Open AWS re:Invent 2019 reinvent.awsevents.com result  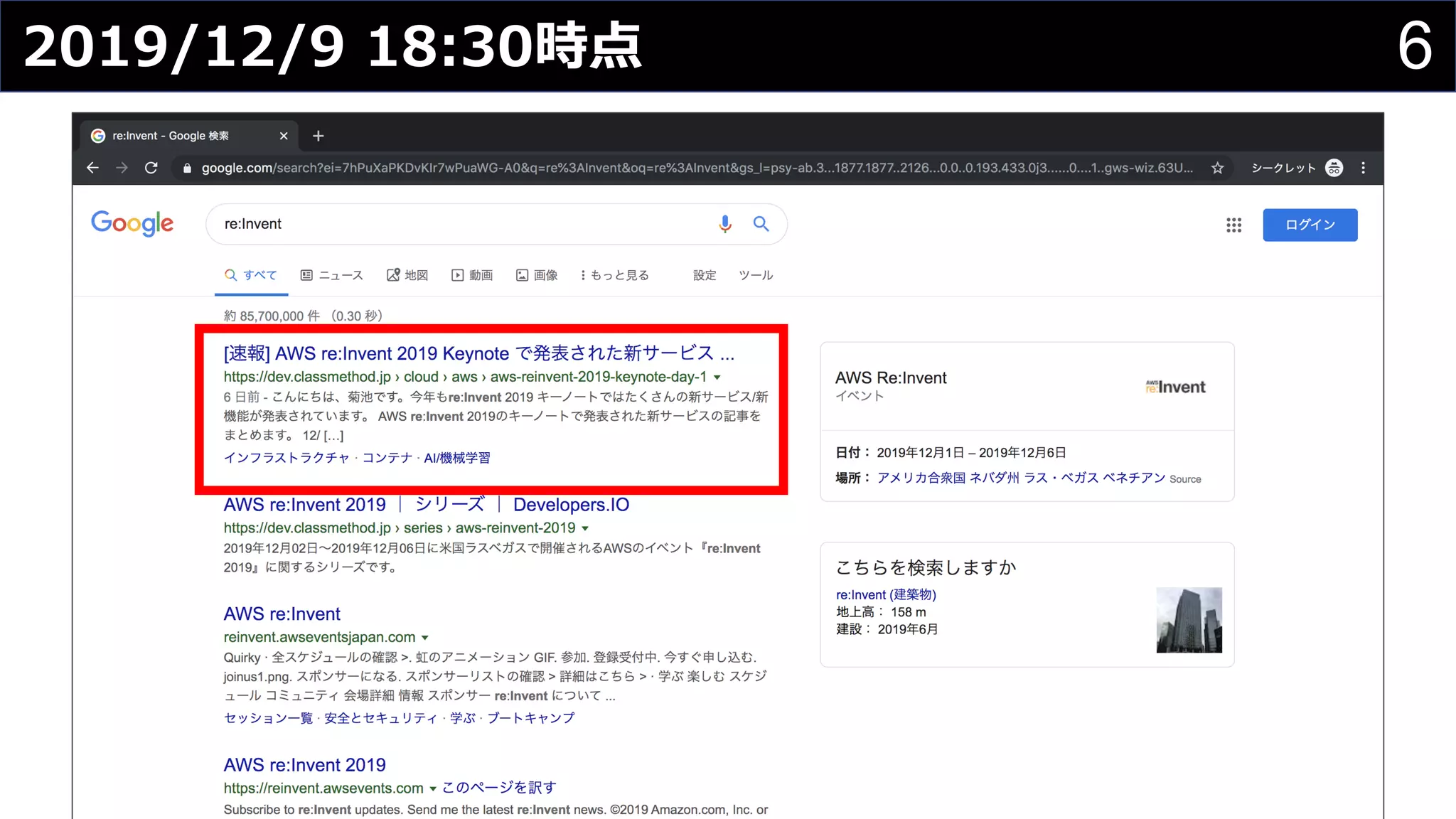(x=305, y=765)
